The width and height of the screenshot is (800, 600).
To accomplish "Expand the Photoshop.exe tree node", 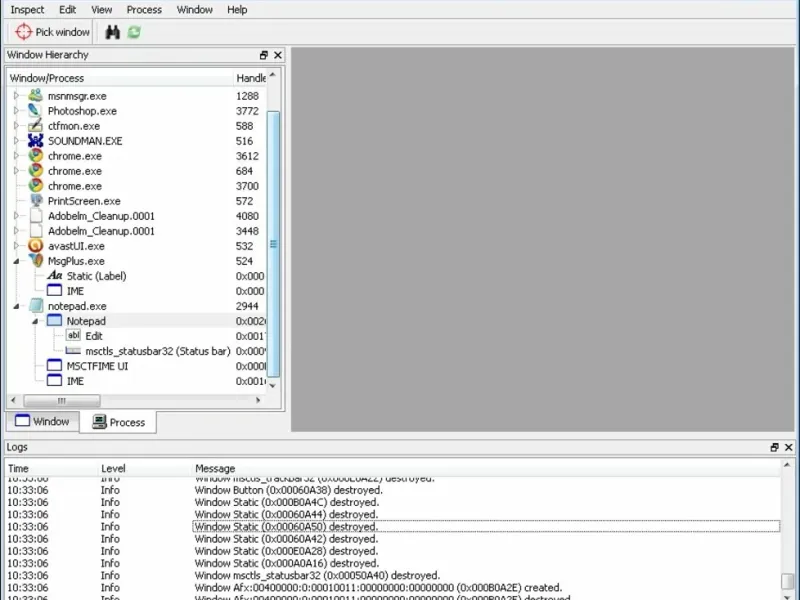I will pos(16,110).
